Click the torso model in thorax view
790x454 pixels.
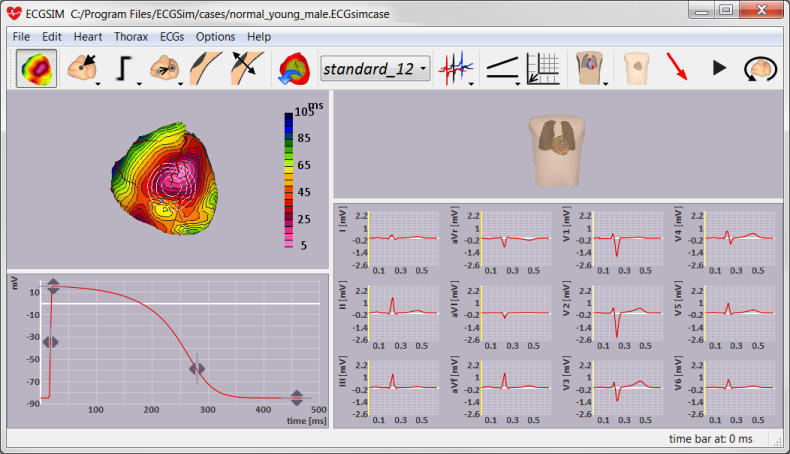557,151
